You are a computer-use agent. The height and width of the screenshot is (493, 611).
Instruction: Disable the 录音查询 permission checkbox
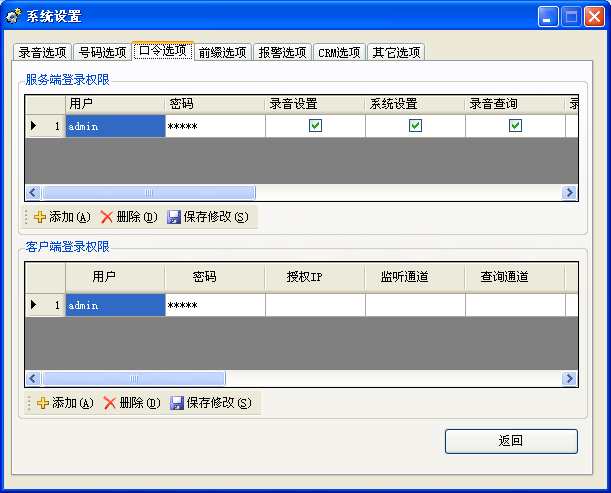click(x=515, y=126)
